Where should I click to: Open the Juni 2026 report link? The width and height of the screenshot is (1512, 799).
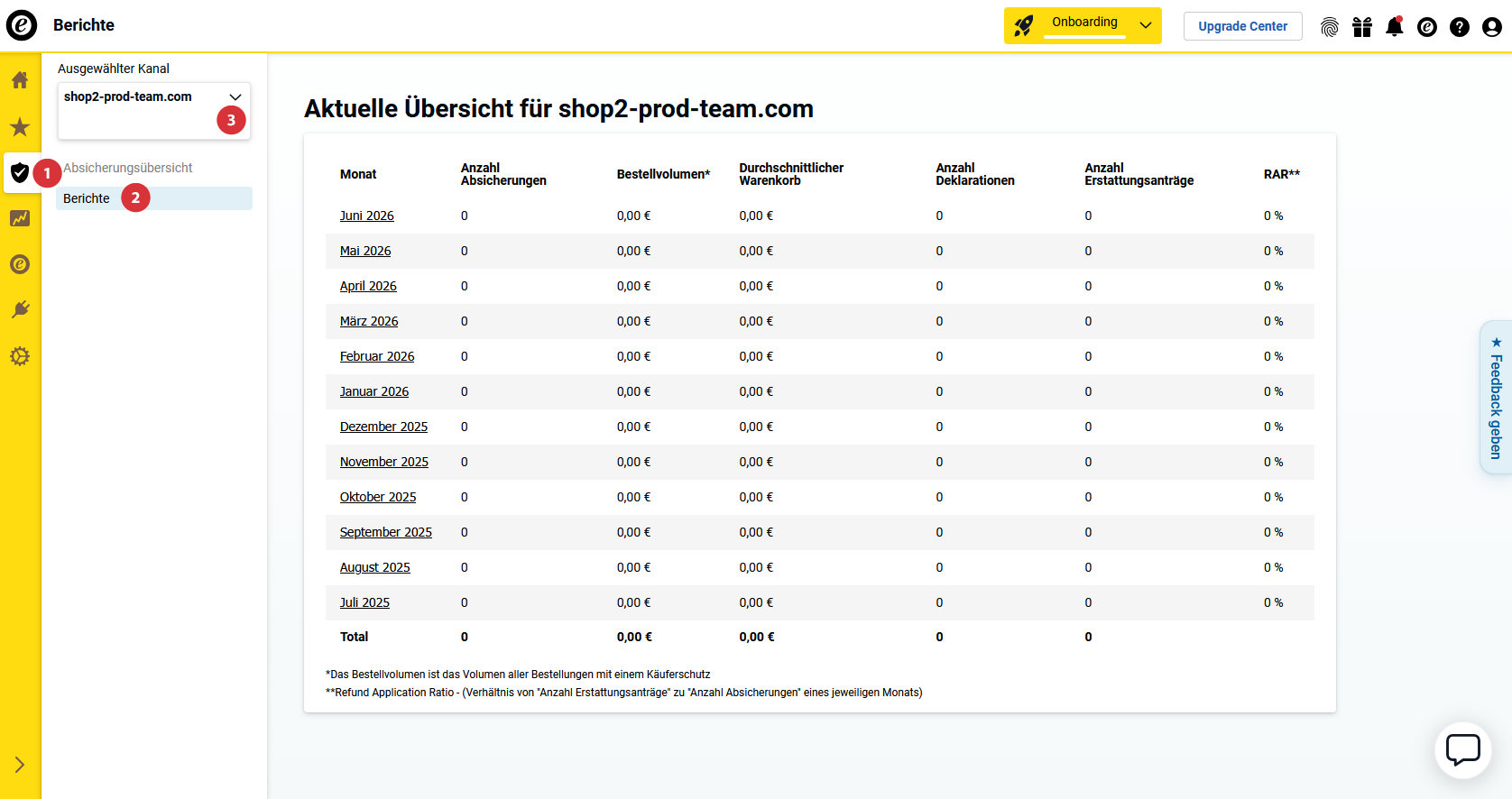366,216
